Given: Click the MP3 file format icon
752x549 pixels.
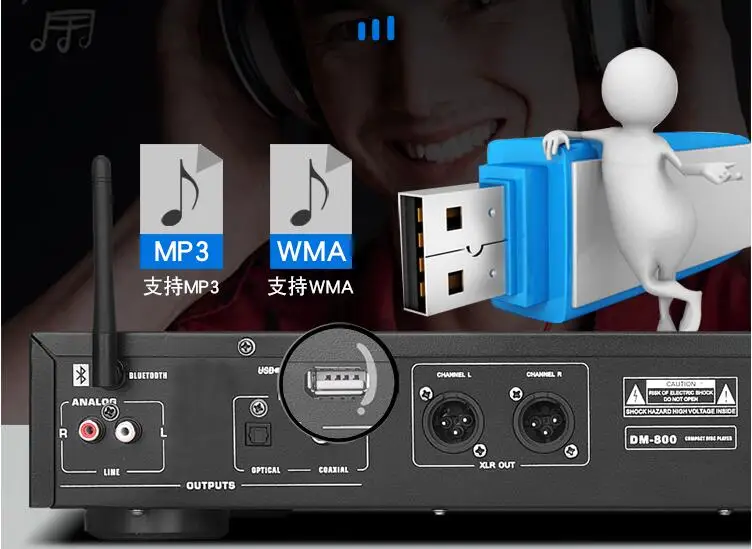Looking at the screenshot, I should (181, 207).
